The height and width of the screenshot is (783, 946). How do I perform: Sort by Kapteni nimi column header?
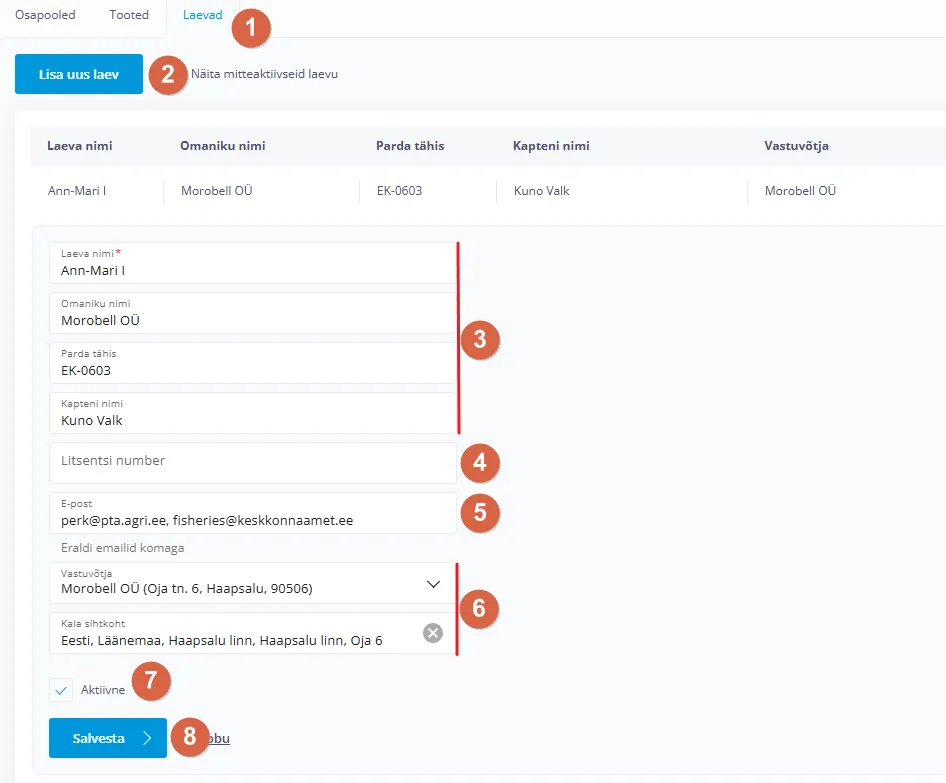point(551,146)
